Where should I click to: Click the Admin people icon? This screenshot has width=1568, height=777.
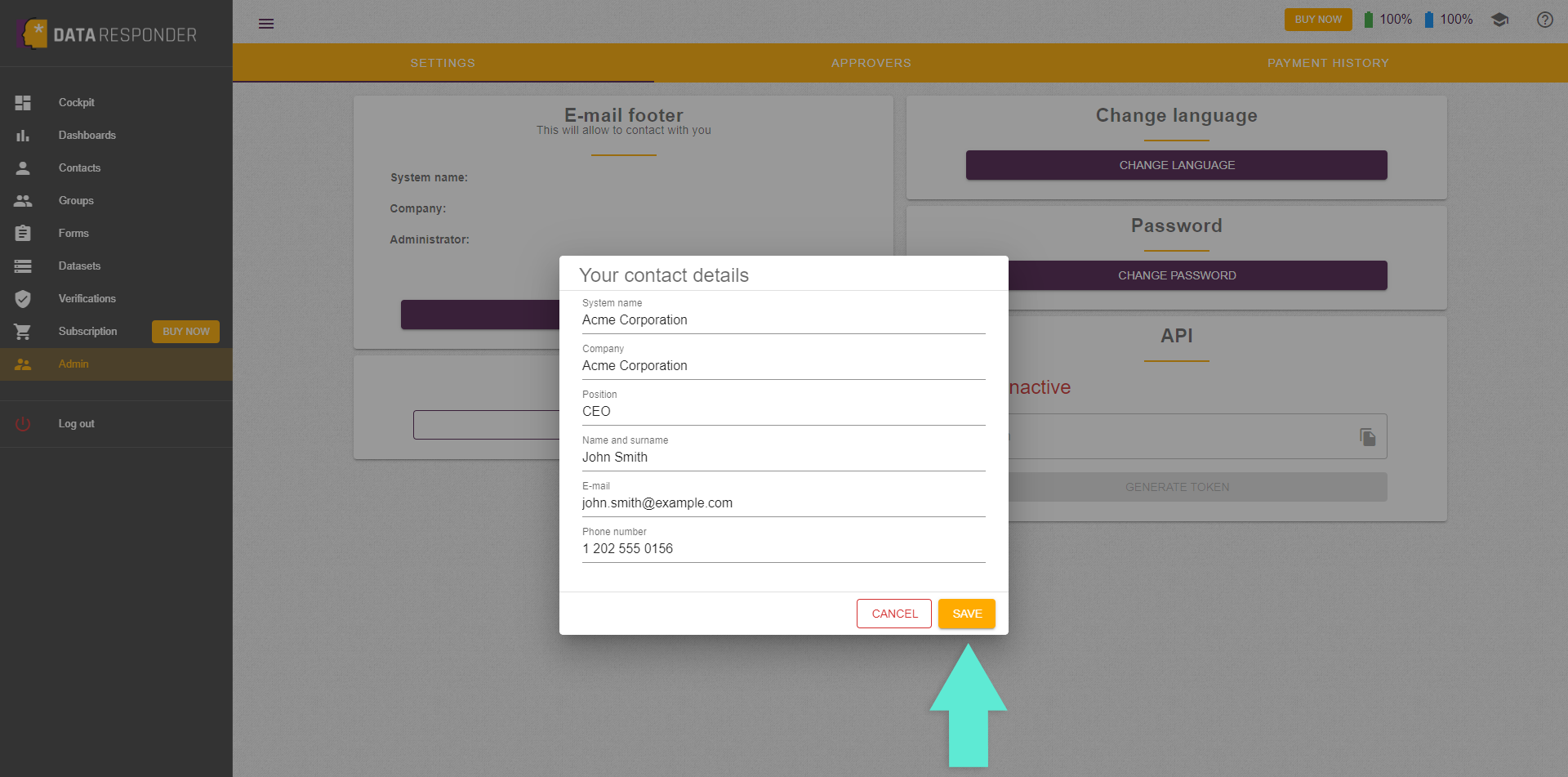coord(23,364)
